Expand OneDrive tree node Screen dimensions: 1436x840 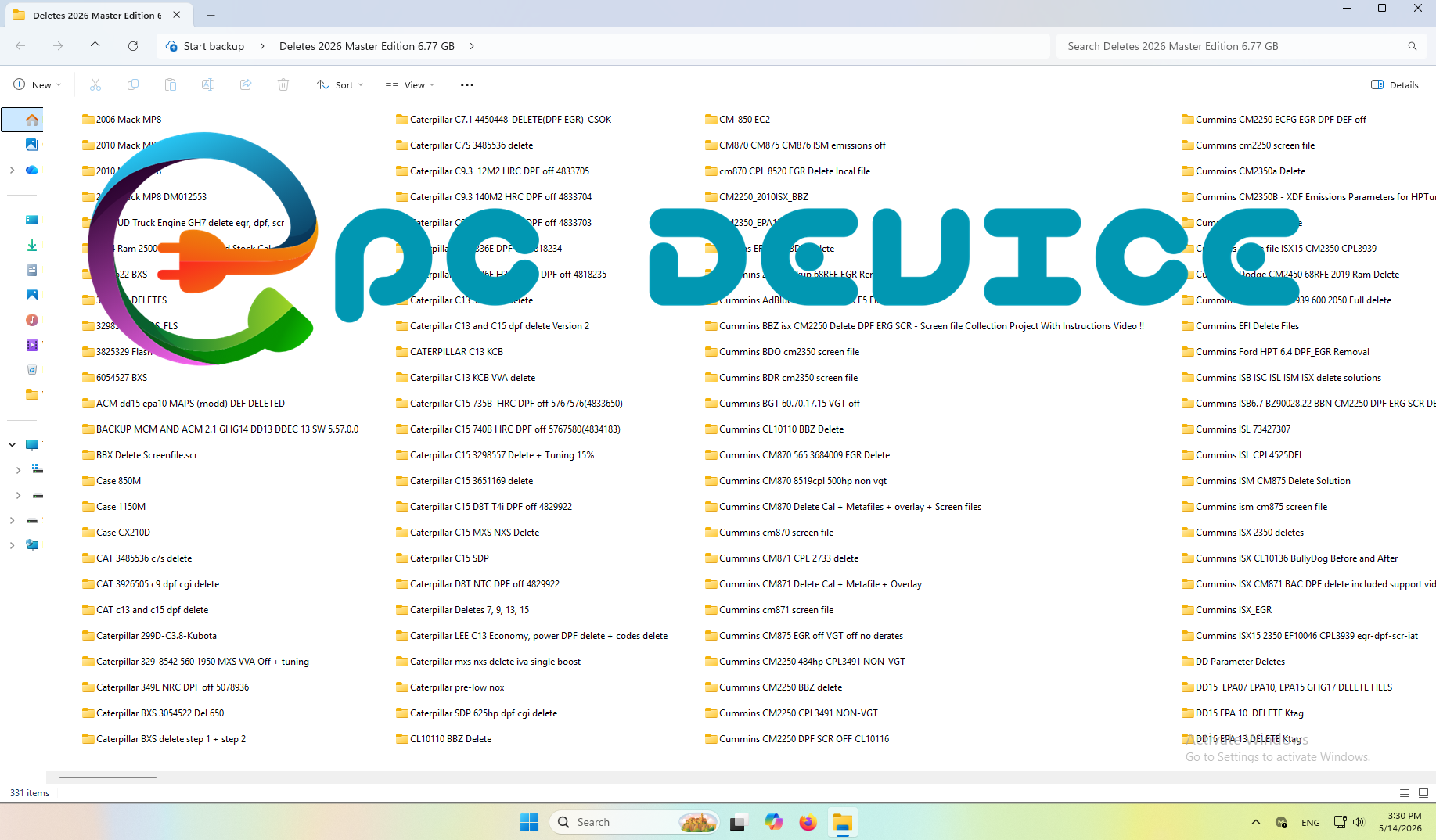tap(12, 170)
